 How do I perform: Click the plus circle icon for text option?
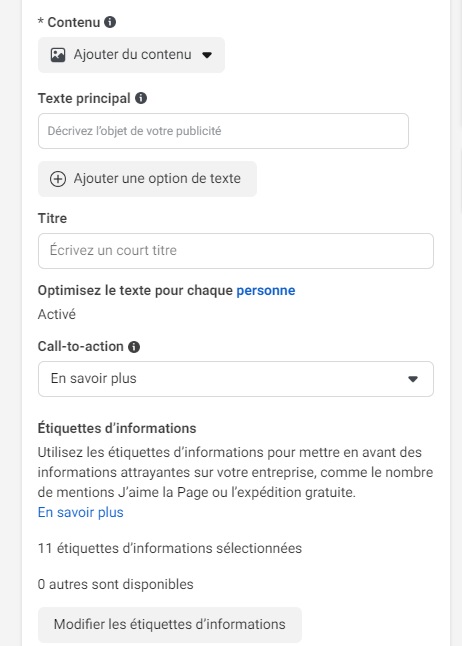tap(58, 179)
